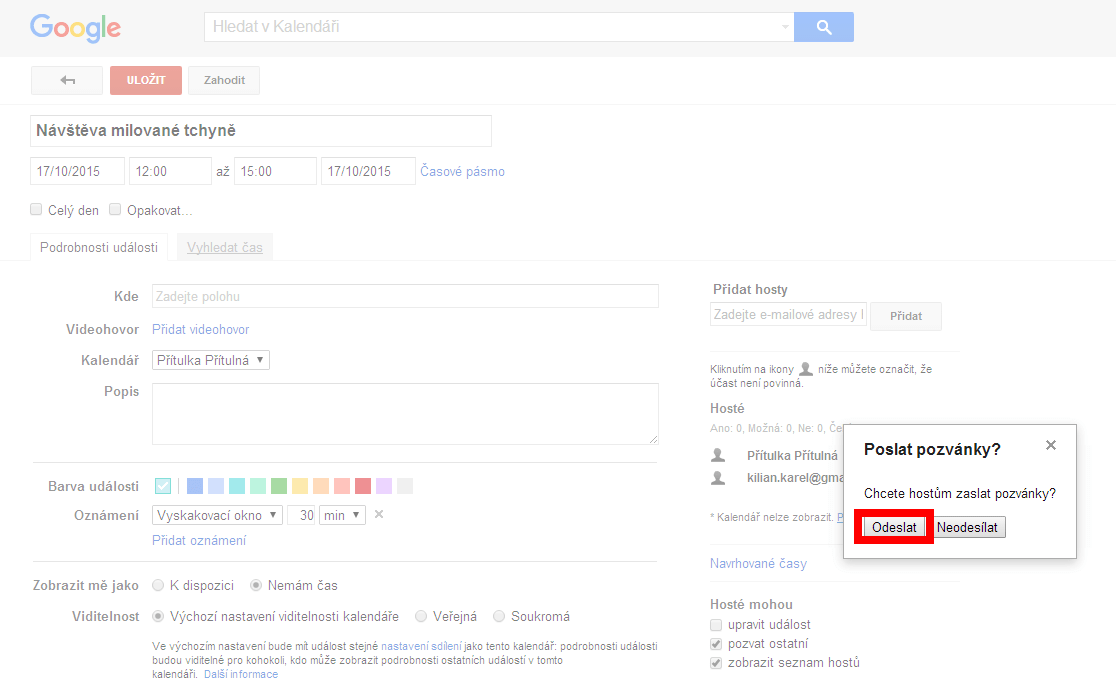Click the Přidat videohovor link

coord(201,329)
